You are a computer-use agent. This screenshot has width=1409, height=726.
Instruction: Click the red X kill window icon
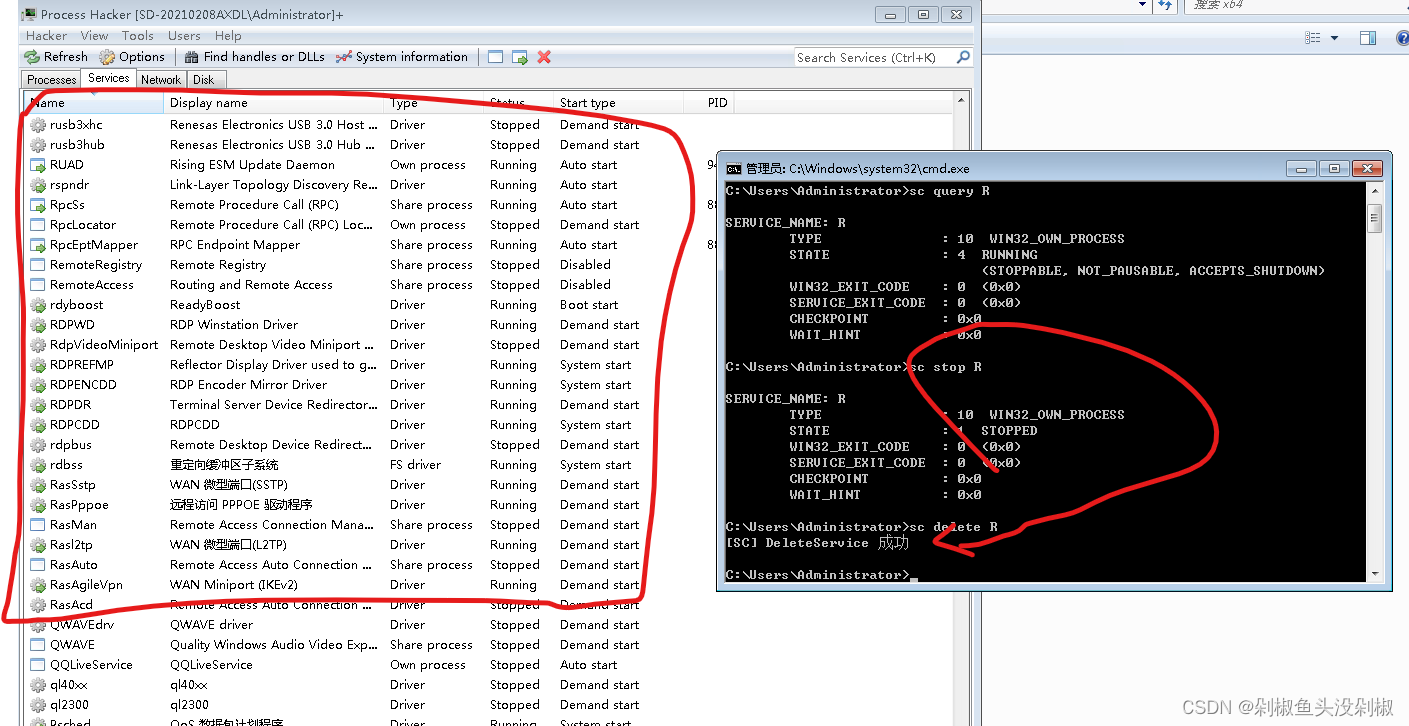[x=544, y=57]
